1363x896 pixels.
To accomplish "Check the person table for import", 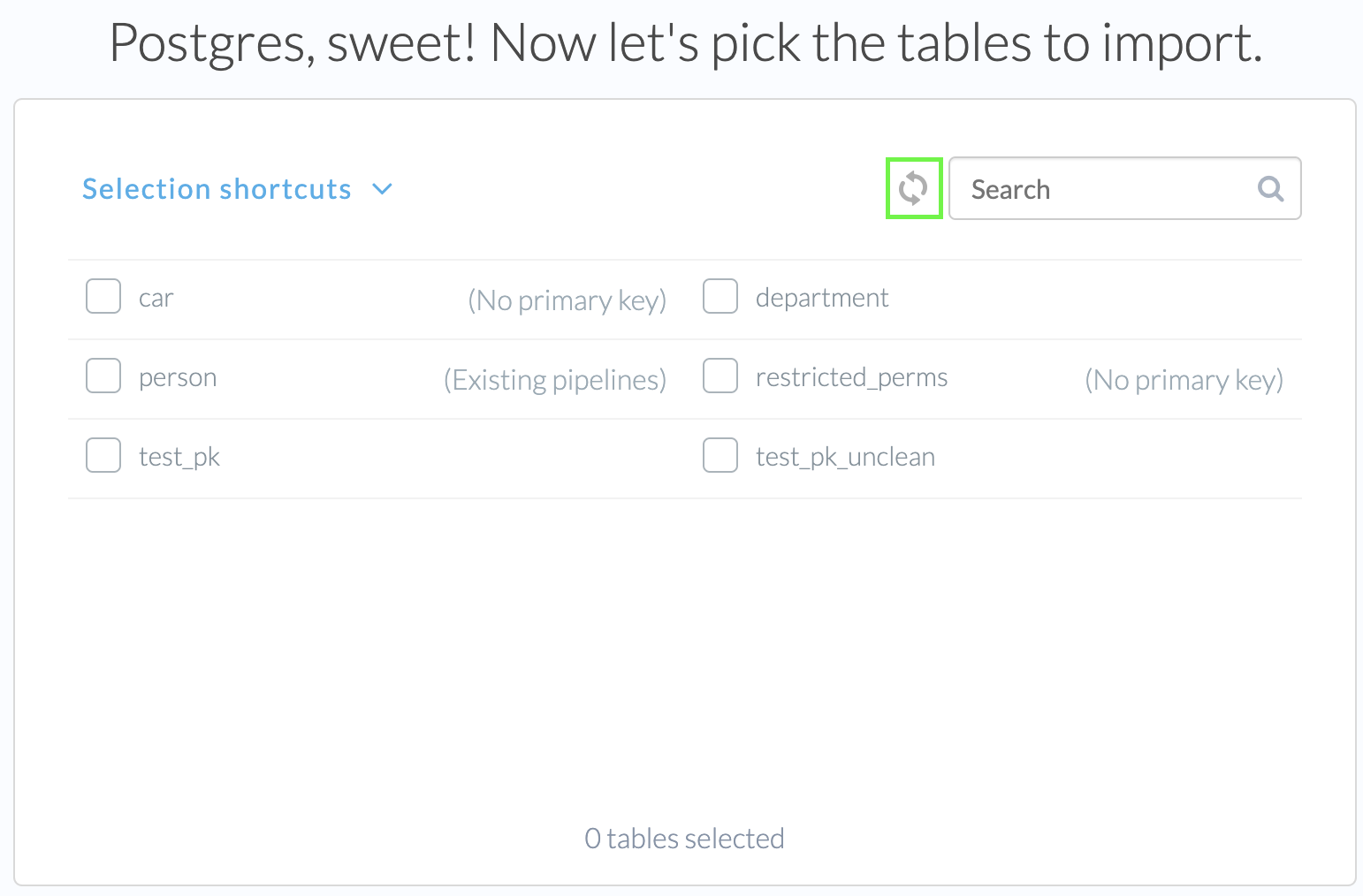I will pyautogui.click(x=103, y=376).
